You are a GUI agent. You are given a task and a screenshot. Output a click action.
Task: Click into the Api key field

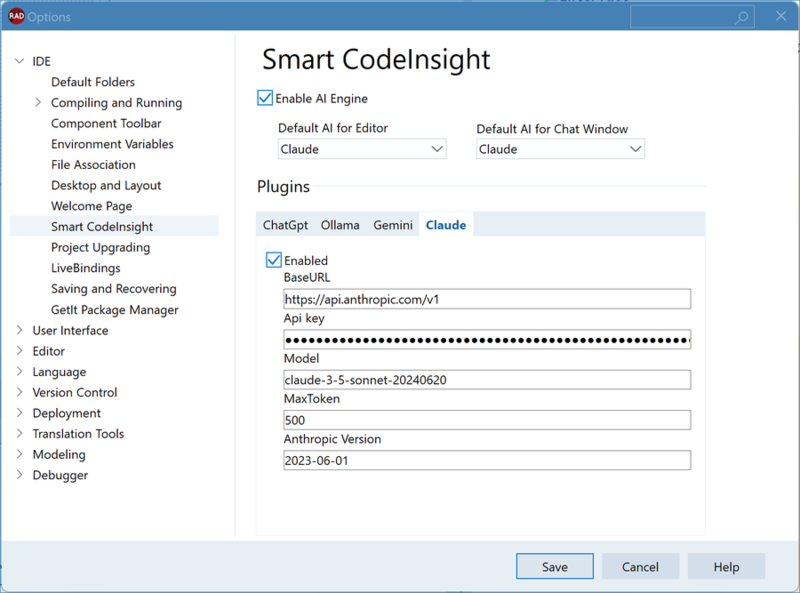[x=487, y=339]
